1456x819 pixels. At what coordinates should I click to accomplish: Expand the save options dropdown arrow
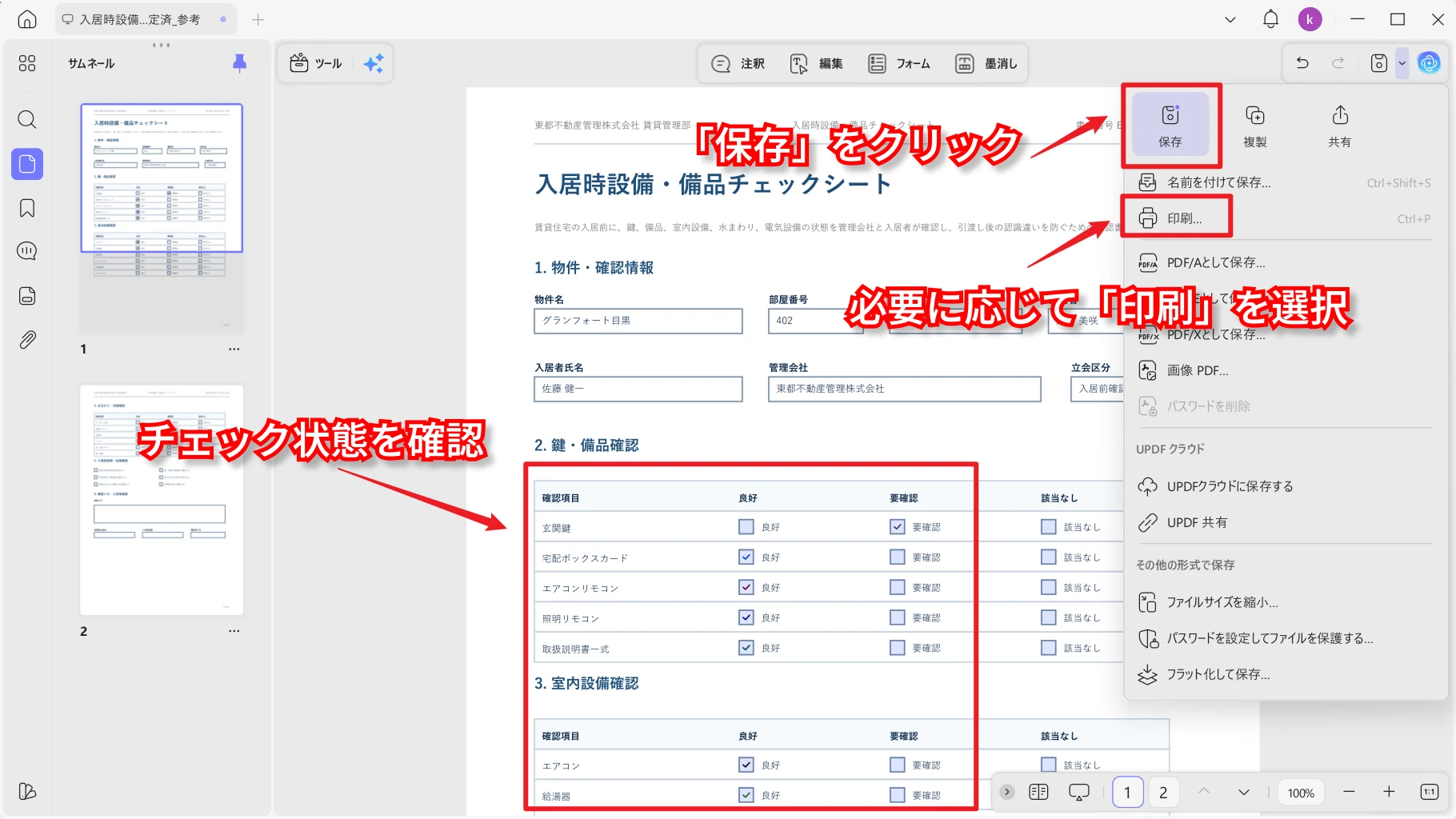click(x=1402, y=63)
